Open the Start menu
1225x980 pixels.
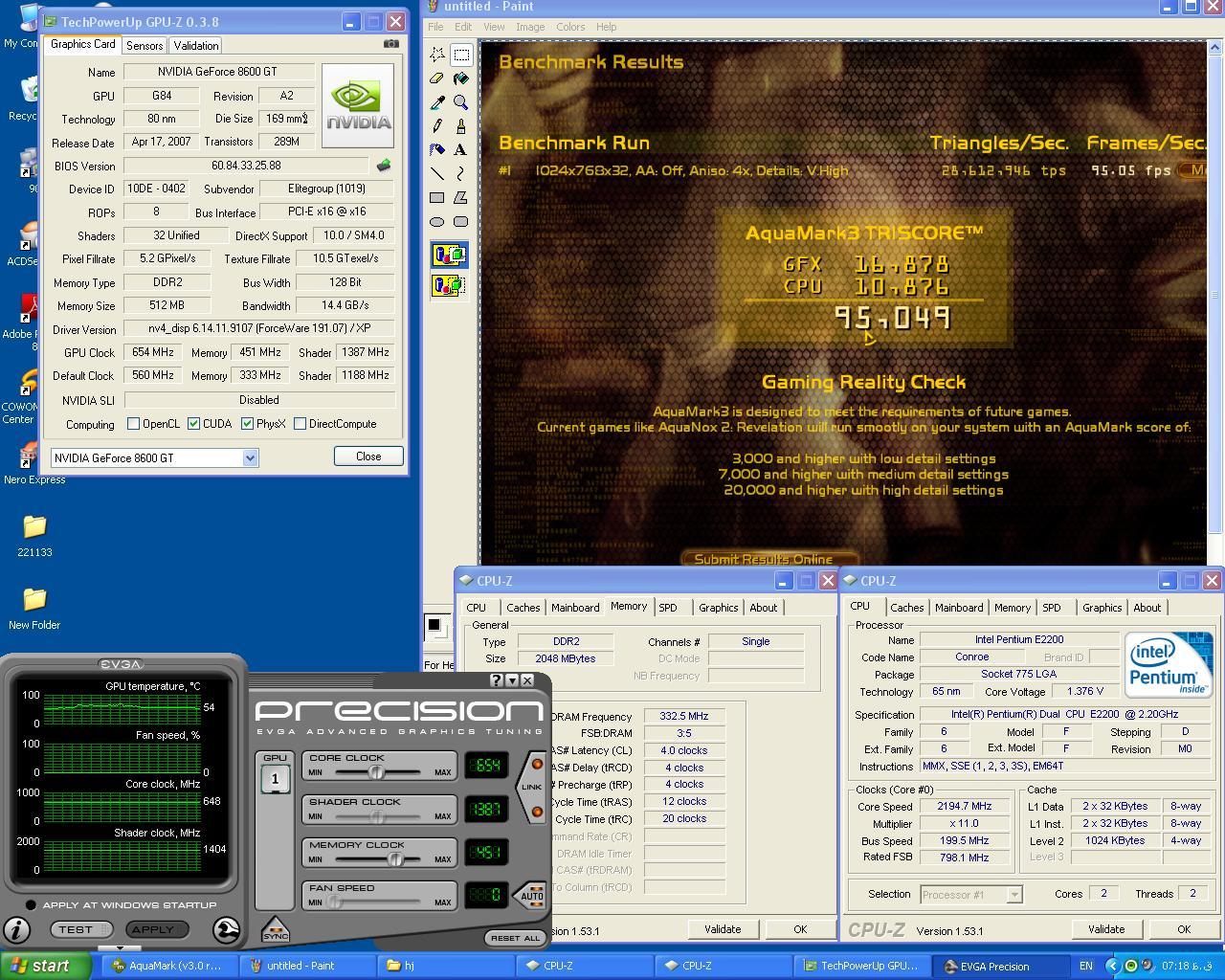pyautogui.click(x=46, y=966)
